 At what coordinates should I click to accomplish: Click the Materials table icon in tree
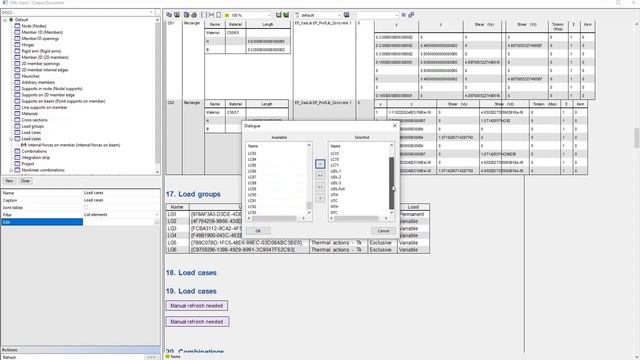[x=17, y=113]
